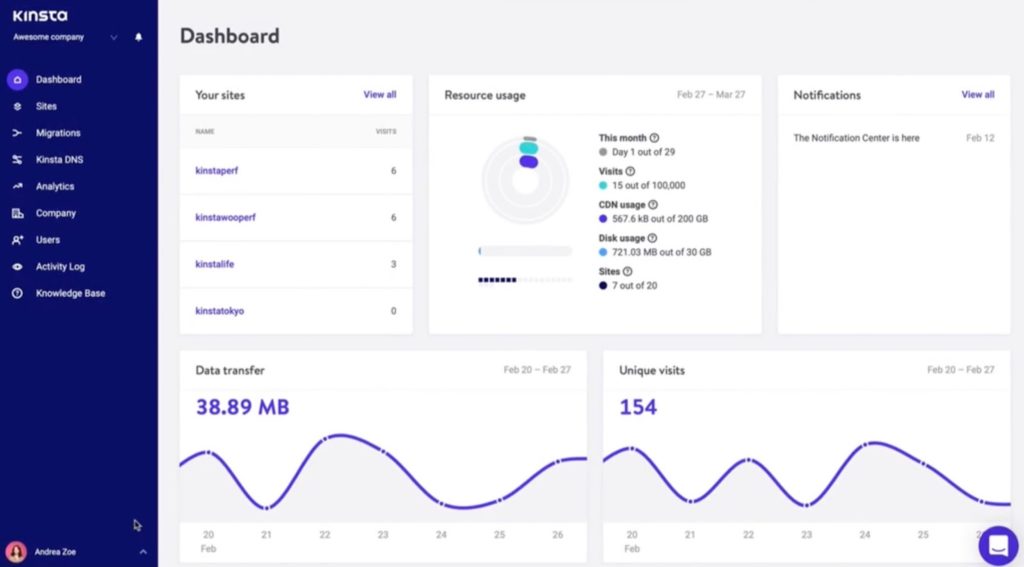Click the VISITS column header
Screen dimensions: 1024x567
pyautogui.click(x=386, y=131)
